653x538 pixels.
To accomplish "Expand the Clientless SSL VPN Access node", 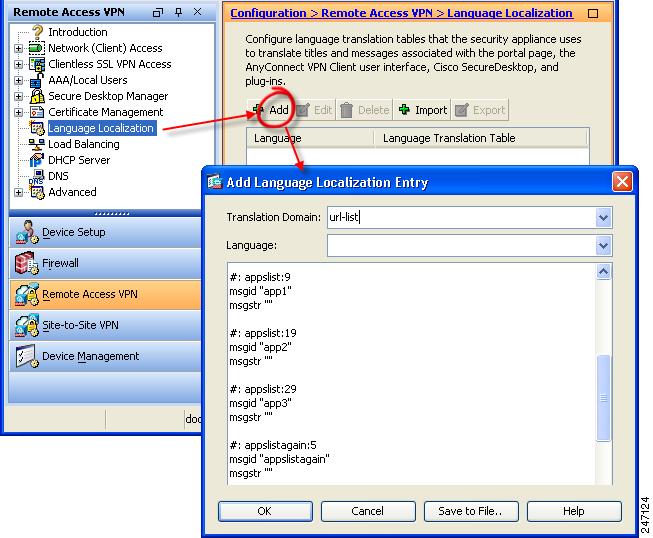I will [x=18, y=64].
